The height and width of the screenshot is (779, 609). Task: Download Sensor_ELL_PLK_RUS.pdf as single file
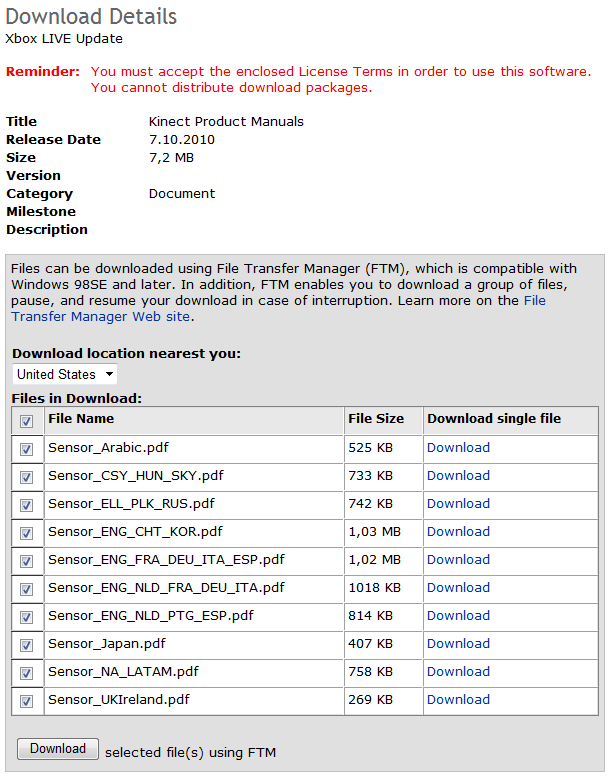pos(458,504)
